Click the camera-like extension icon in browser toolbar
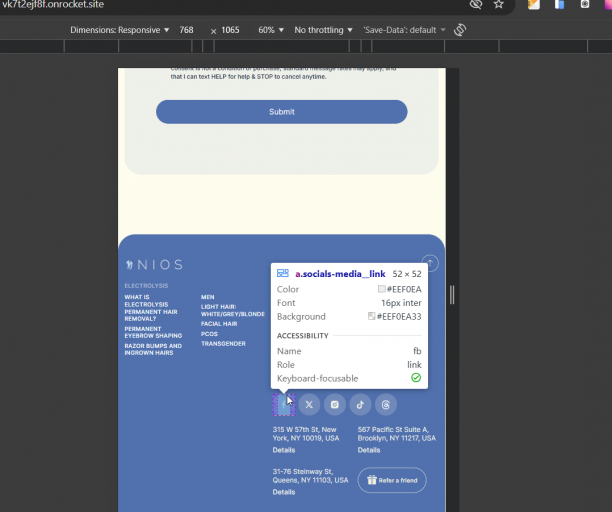The height and width of the screenshot is (512, 612). pyautogui.click(x=585, y=4)
